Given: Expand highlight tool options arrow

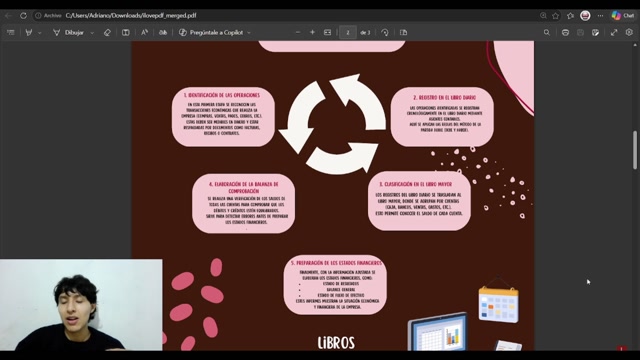Looking at the screenshot, I should [40, 33].
